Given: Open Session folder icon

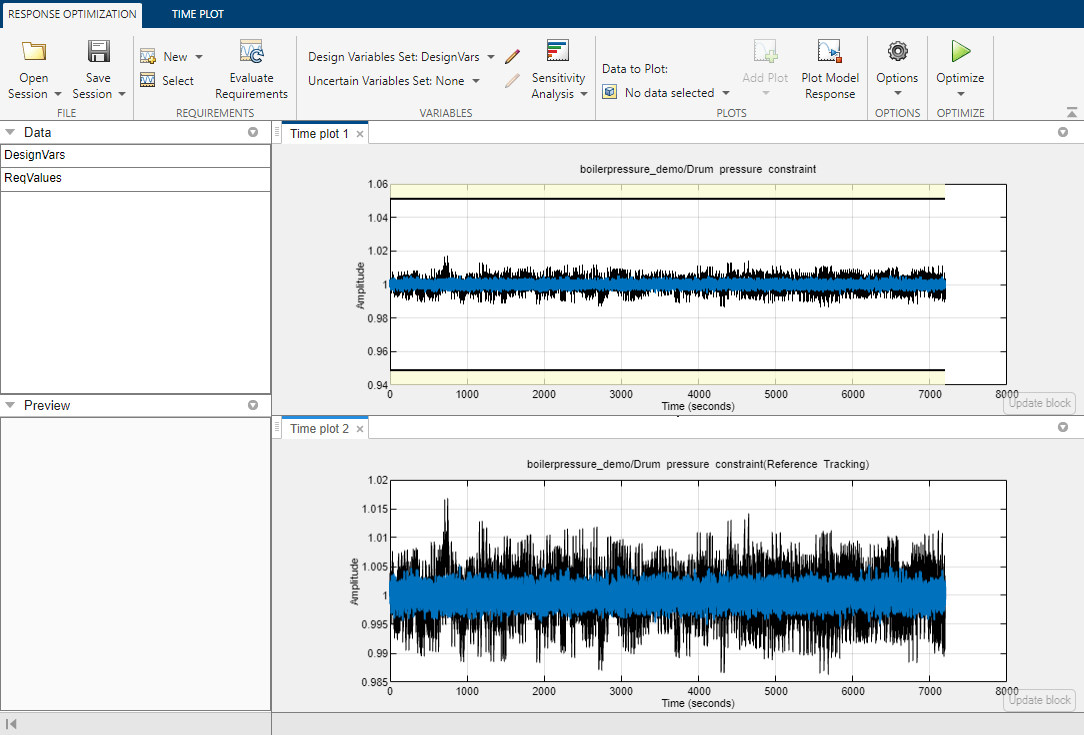Looking at the screenshot, I should click(34, 53).
